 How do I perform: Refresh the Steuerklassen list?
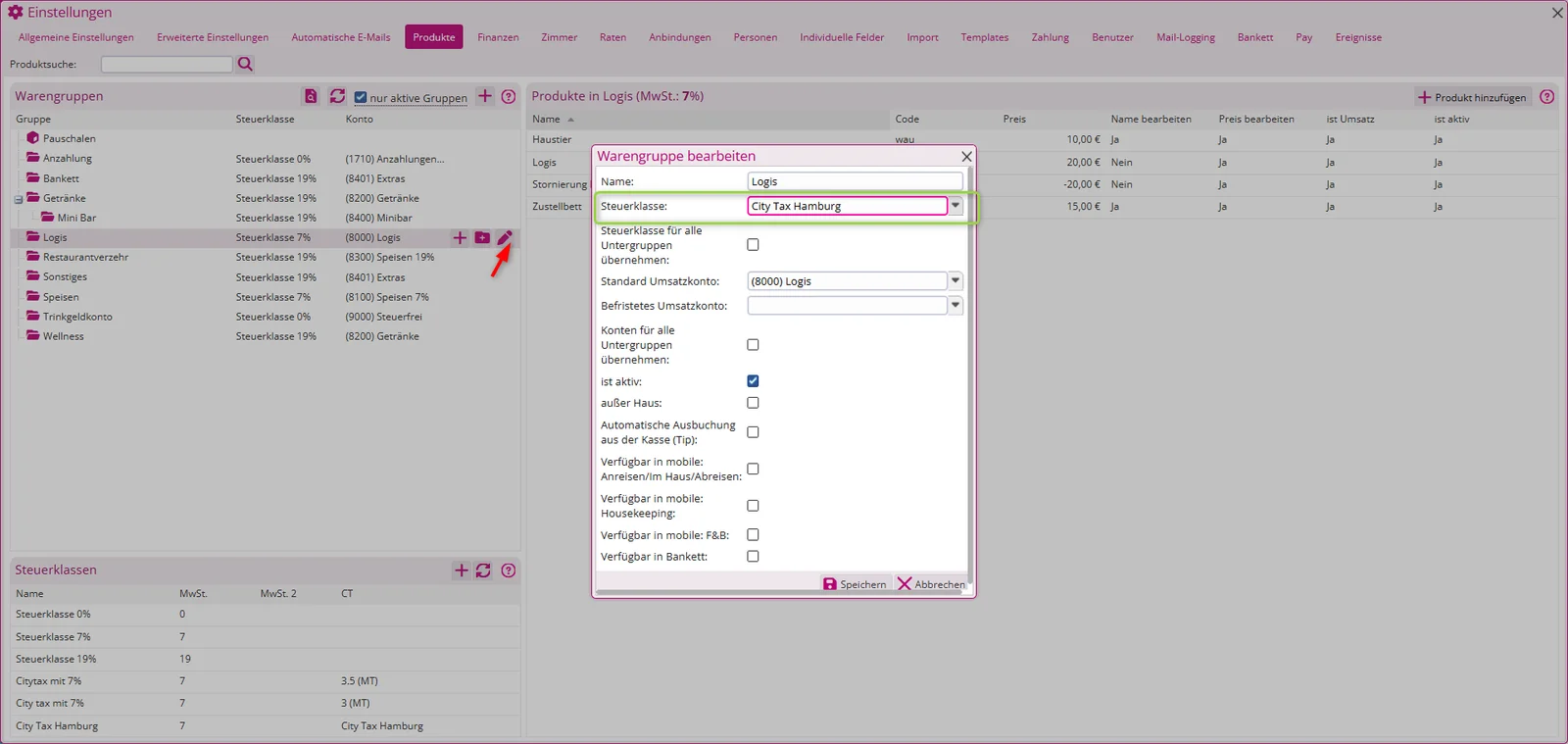coord(483,570)
